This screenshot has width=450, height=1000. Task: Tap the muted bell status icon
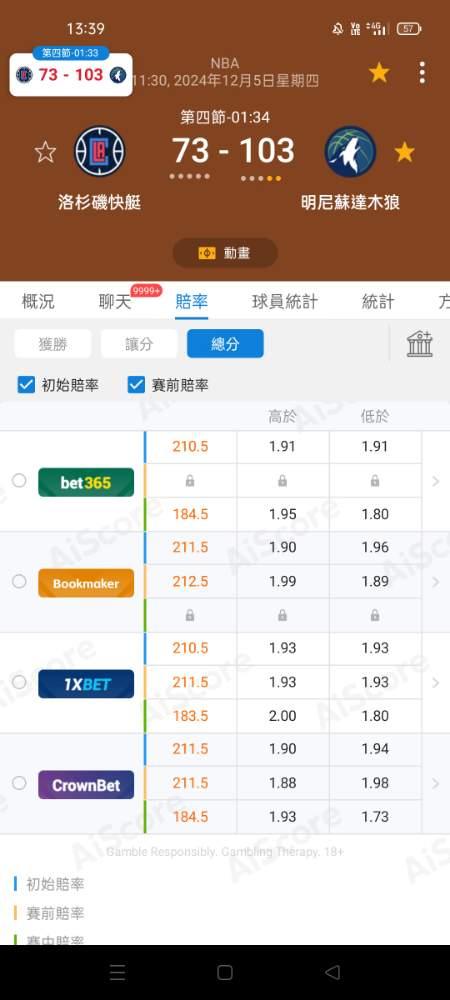pos(337,29)
